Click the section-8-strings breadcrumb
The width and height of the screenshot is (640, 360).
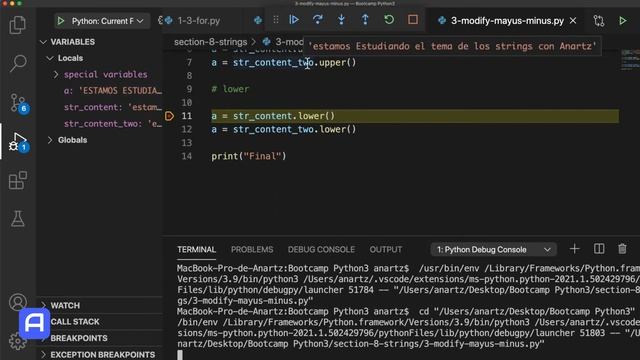click(211, 42)
